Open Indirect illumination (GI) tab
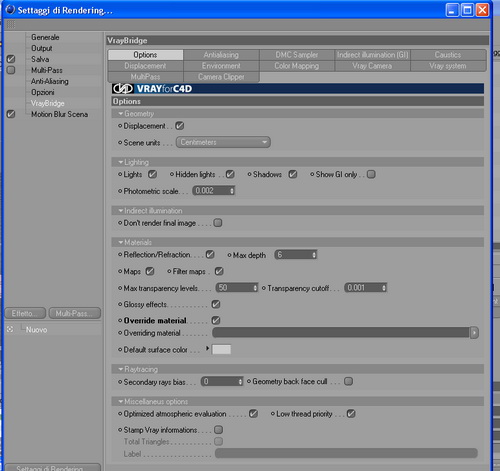The width and height of the screenshot is (500, 471). click(372, 55)
